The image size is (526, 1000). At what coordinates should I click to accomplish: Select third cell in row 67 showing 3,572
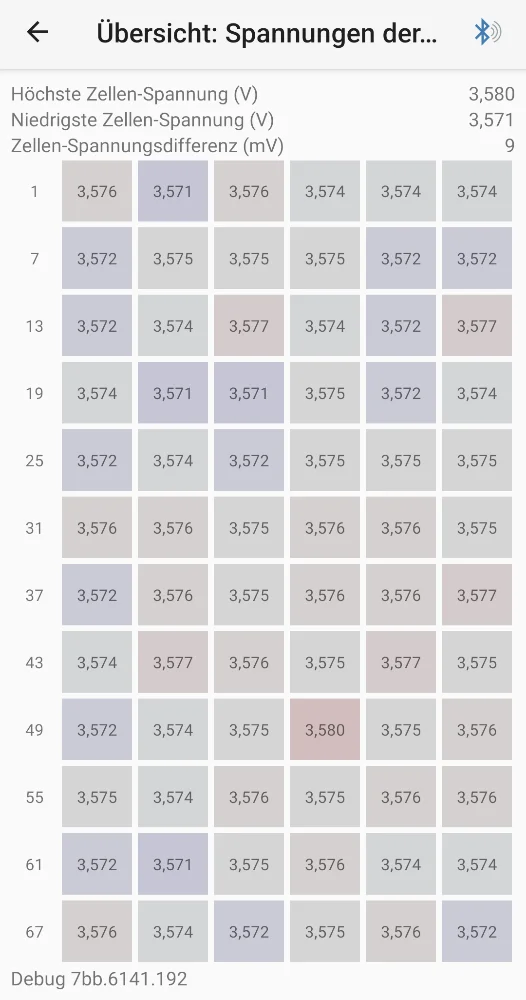pos(249,931)
